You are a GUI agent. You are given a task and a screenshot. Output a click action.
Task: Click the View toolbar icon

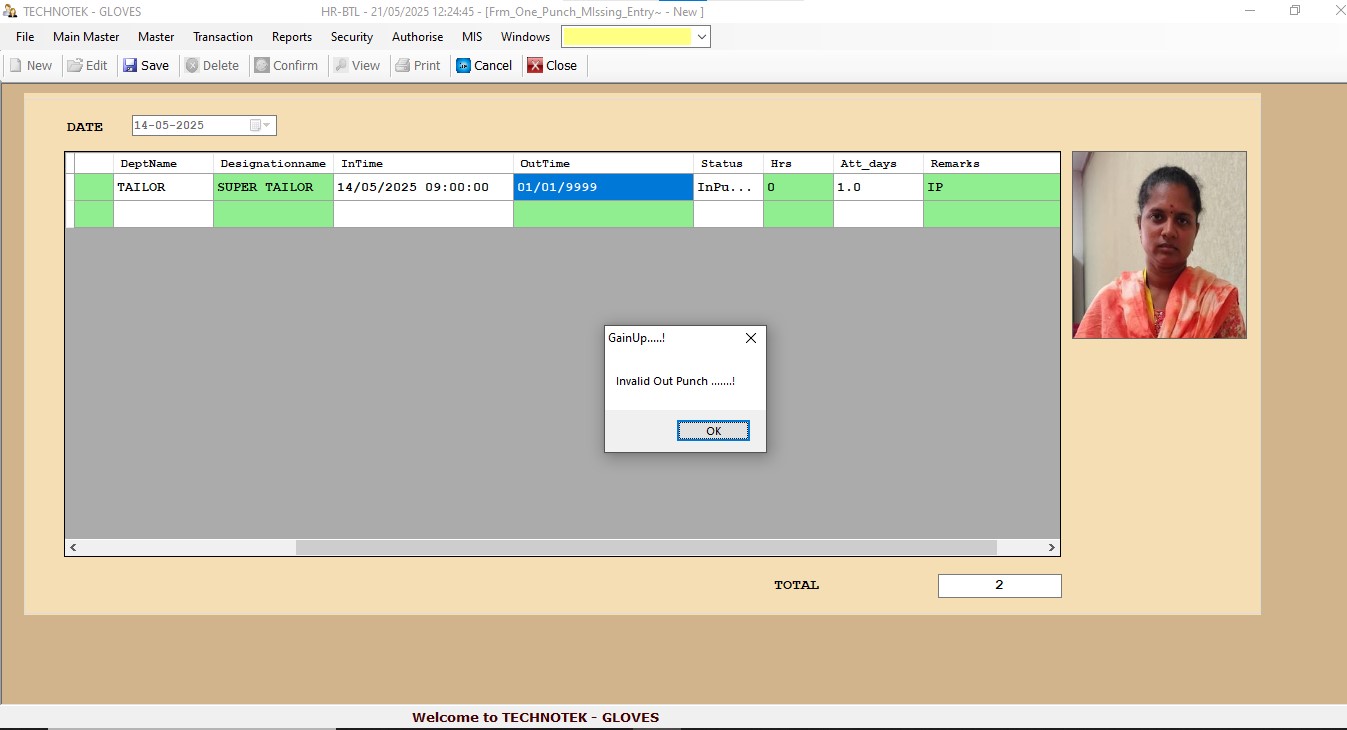click(341, 66)
